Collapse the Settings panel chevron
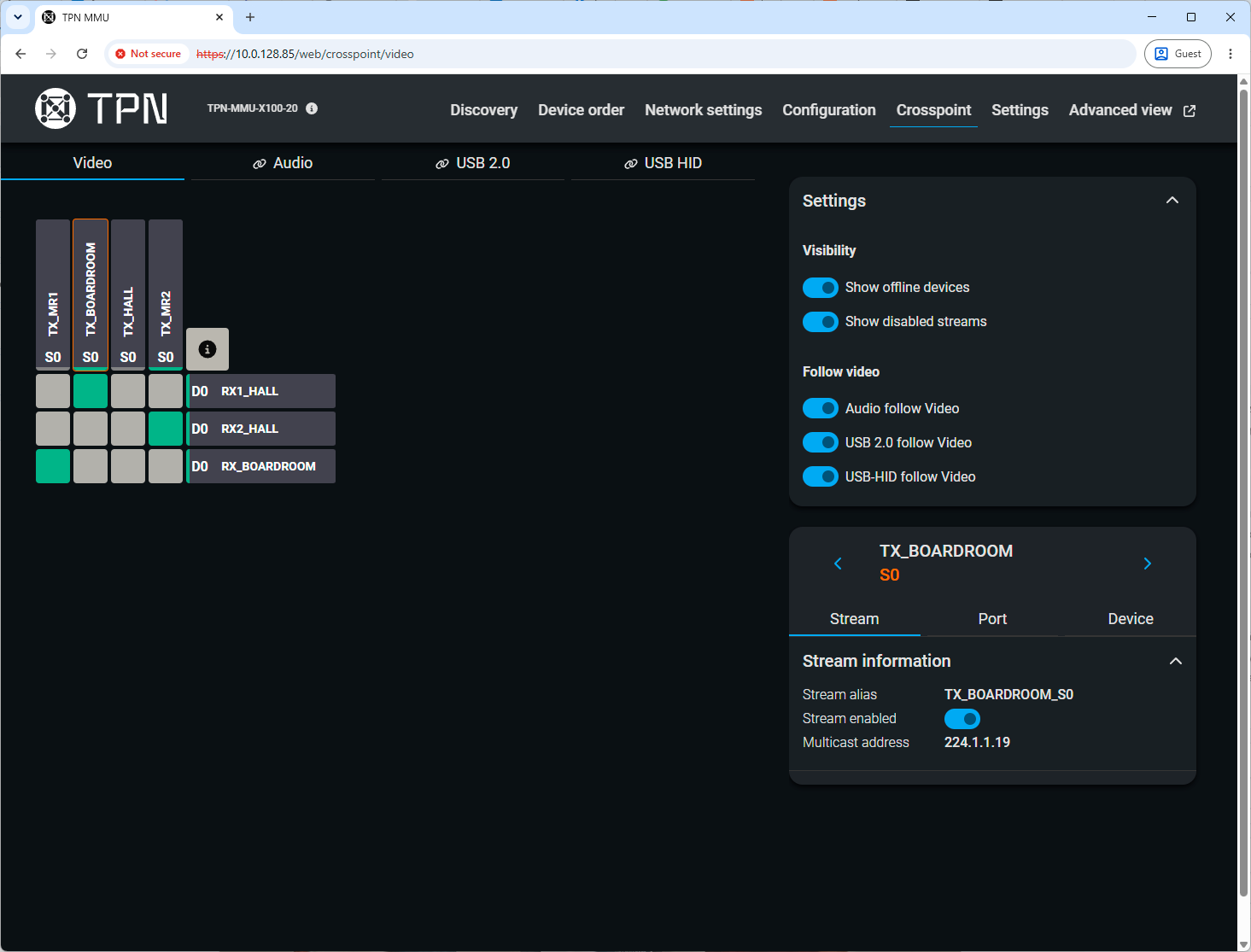Screen dimensions: 1251x952 click(x=1172, y=201)
